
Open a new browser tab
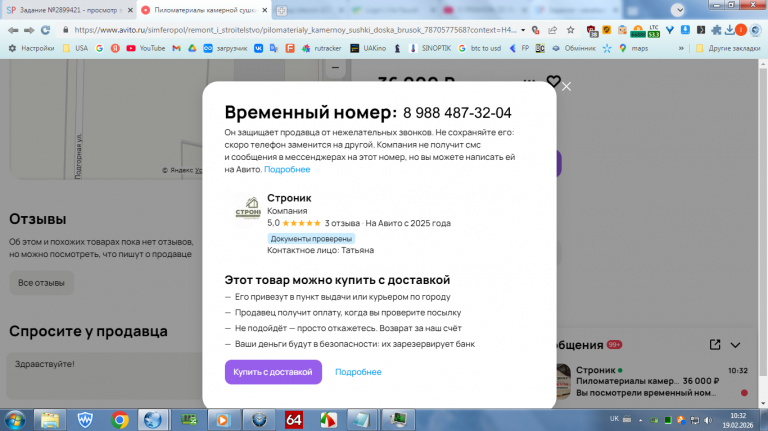[x=281, y=10]
